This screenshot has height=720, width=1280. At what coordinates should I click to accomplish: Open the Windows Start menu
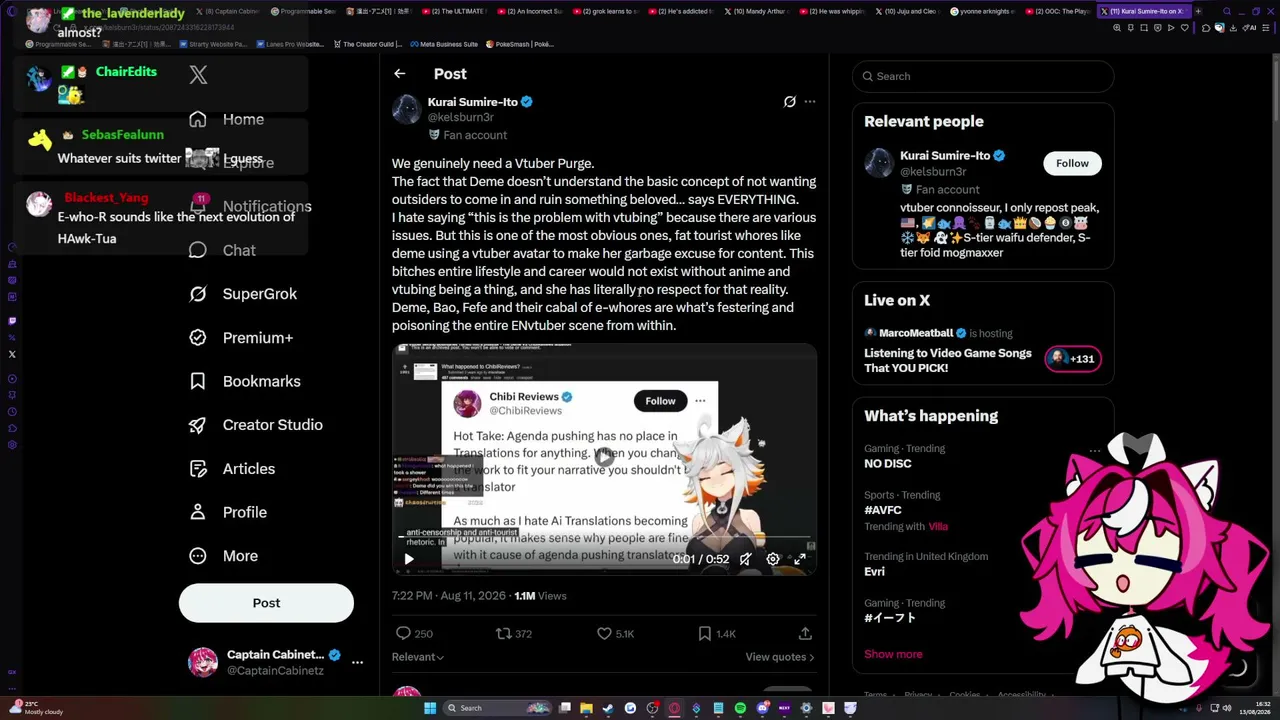pos(430,708)
